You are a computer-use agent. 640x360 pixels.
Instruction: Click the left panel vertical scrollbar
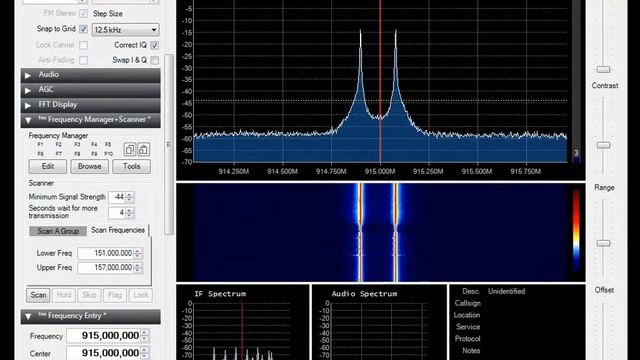[x=169, y=145]
